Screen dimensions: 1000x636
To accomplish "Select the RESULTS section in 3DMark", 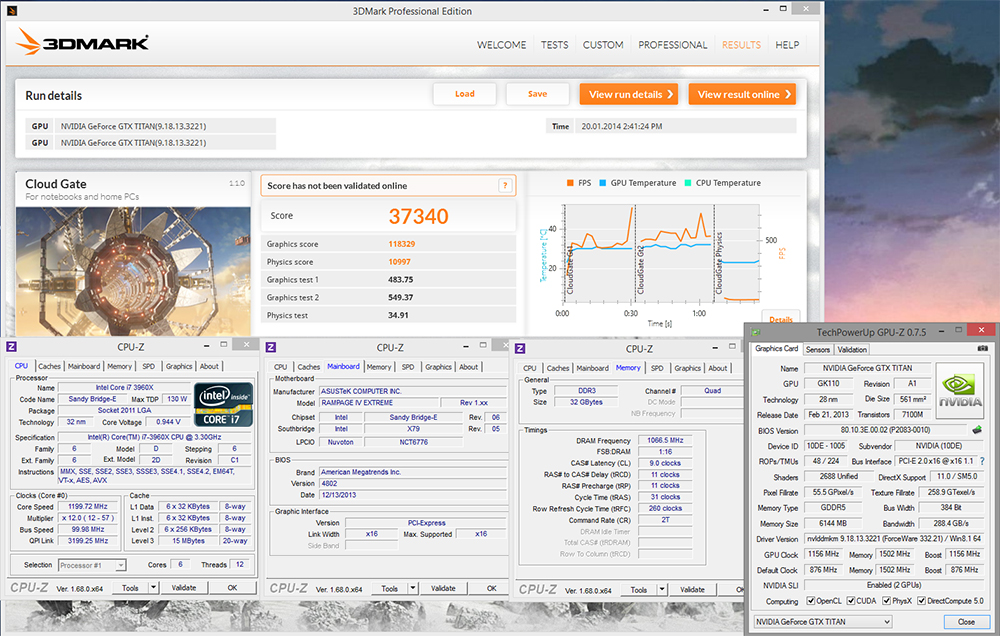I will click(741, 45).
